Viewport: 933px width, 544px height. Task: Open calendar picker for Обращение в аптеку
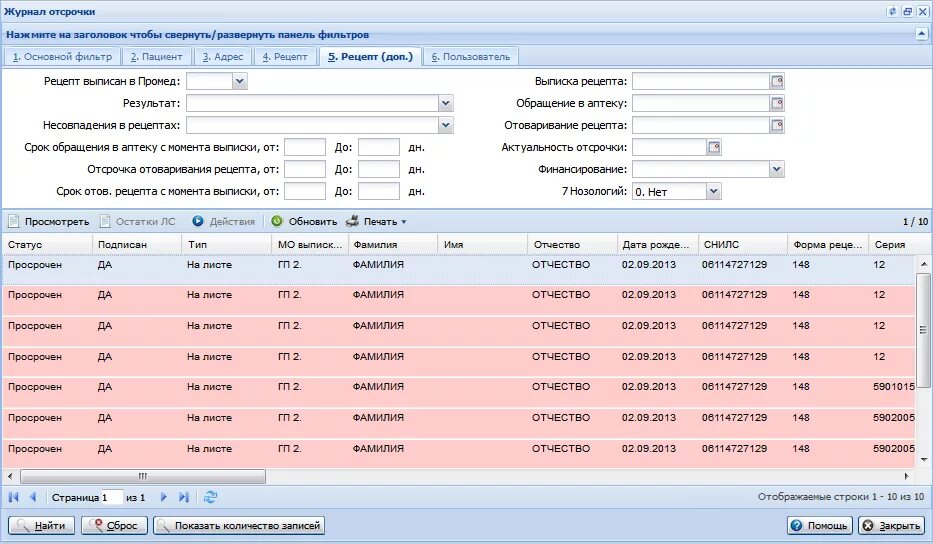(777, 103)
